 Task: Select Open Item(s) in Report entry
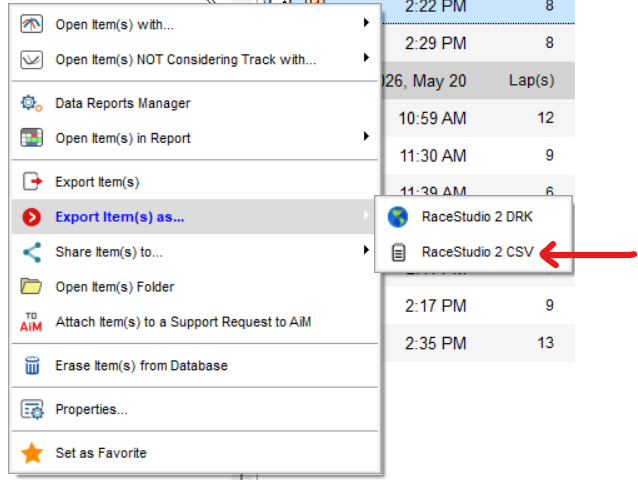click(x=195, y=138)
